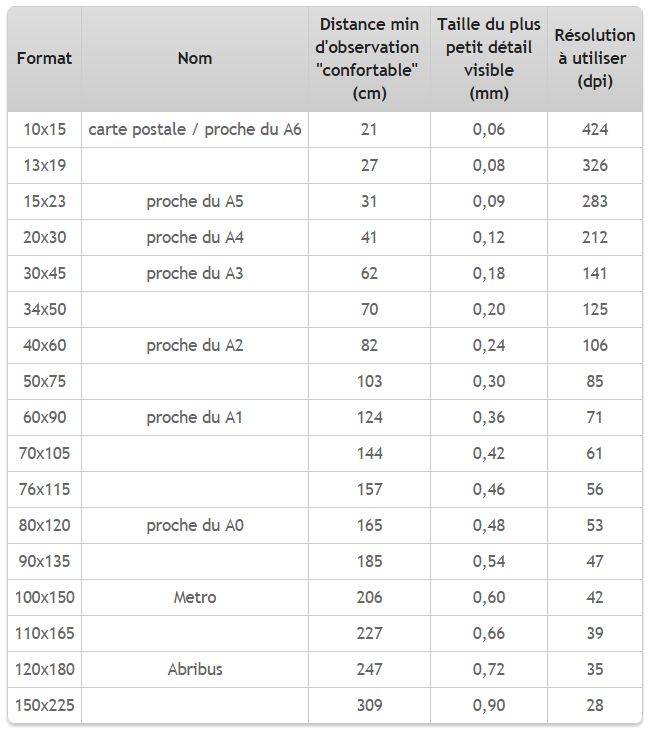Select the proche du A2 cell
This screenshot has width=651, height=730.
[195, 345]
